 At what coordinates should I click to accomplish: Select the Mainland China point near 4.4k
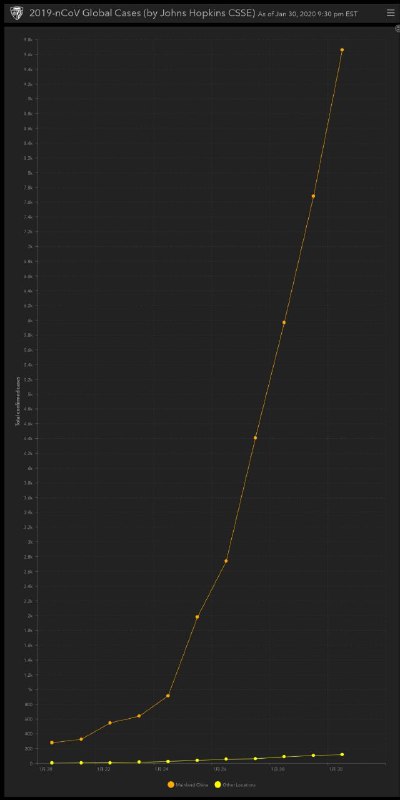(x=255, y=438)
